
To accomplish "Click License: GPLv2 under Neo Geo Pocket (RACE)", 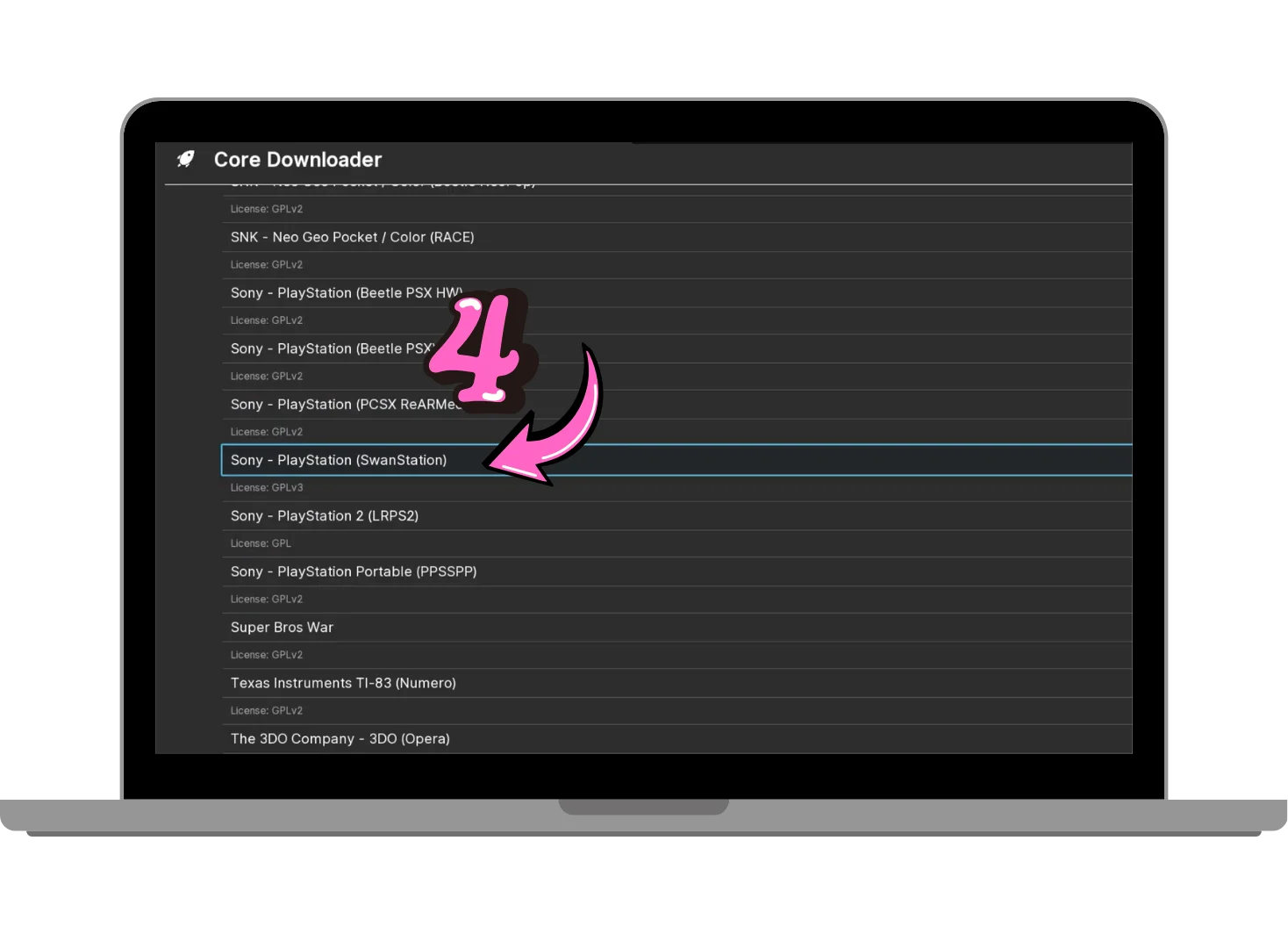I will [267, 264].
